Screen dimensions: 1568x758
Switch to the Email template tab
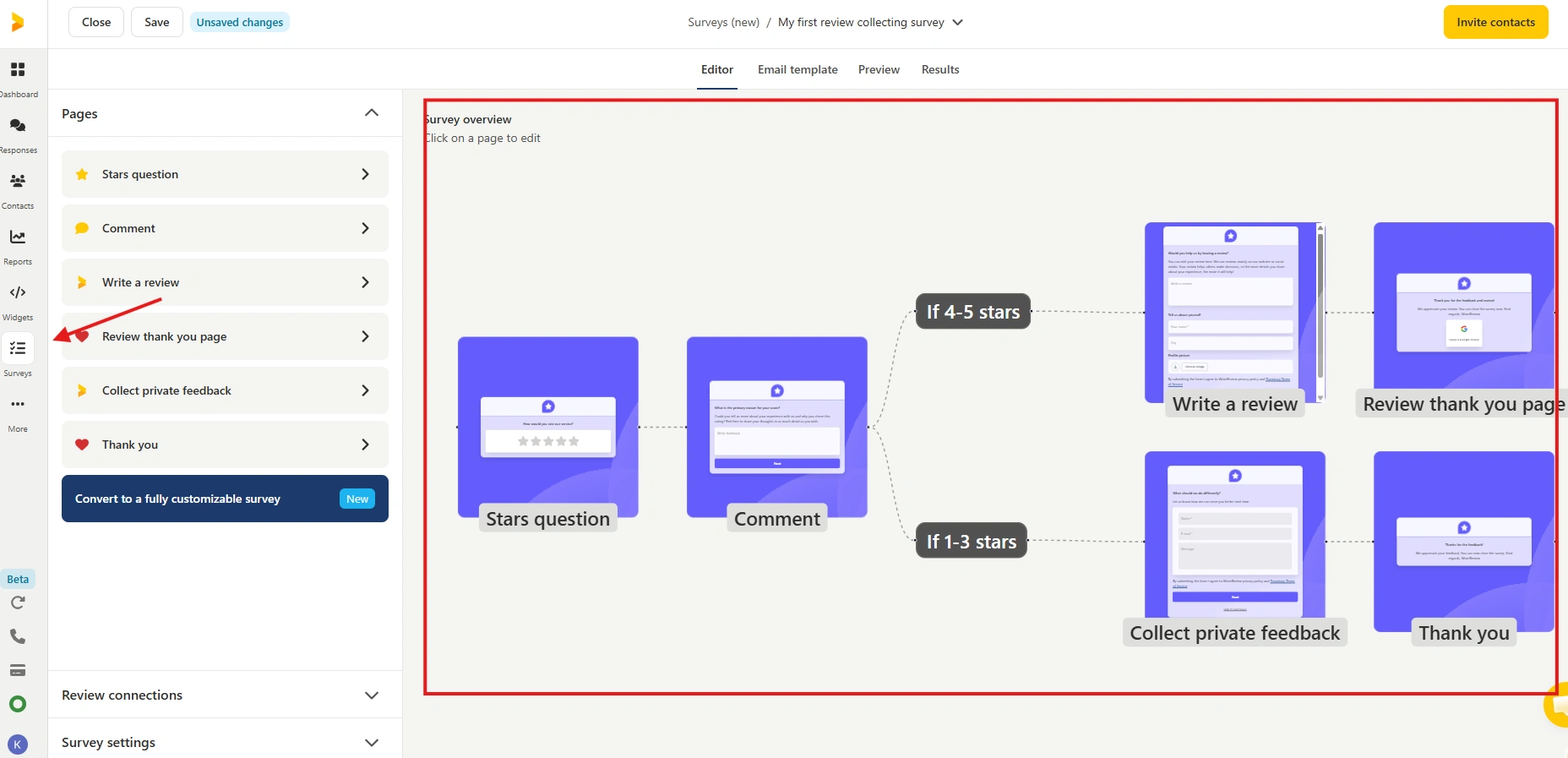(797, 70)
